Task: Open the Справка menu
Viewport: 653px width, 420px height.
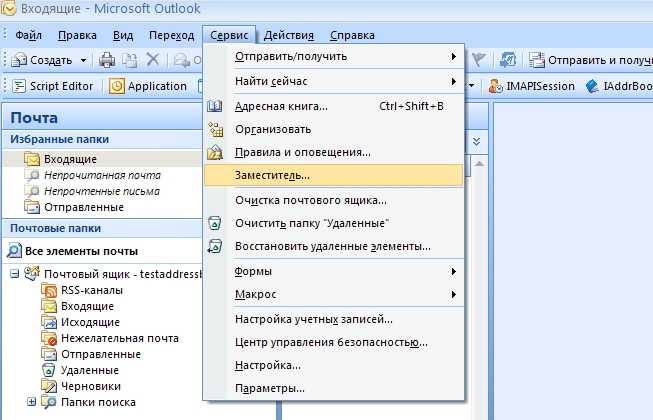Action: (352, 35)
